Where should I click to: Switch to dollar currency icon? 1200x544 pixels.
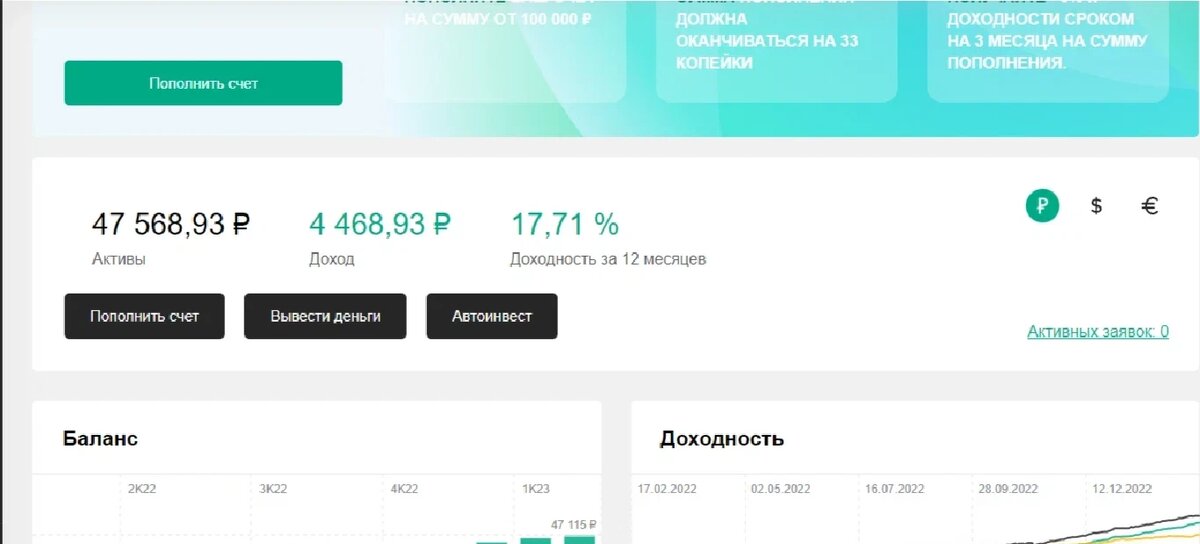pos(1096,206)
